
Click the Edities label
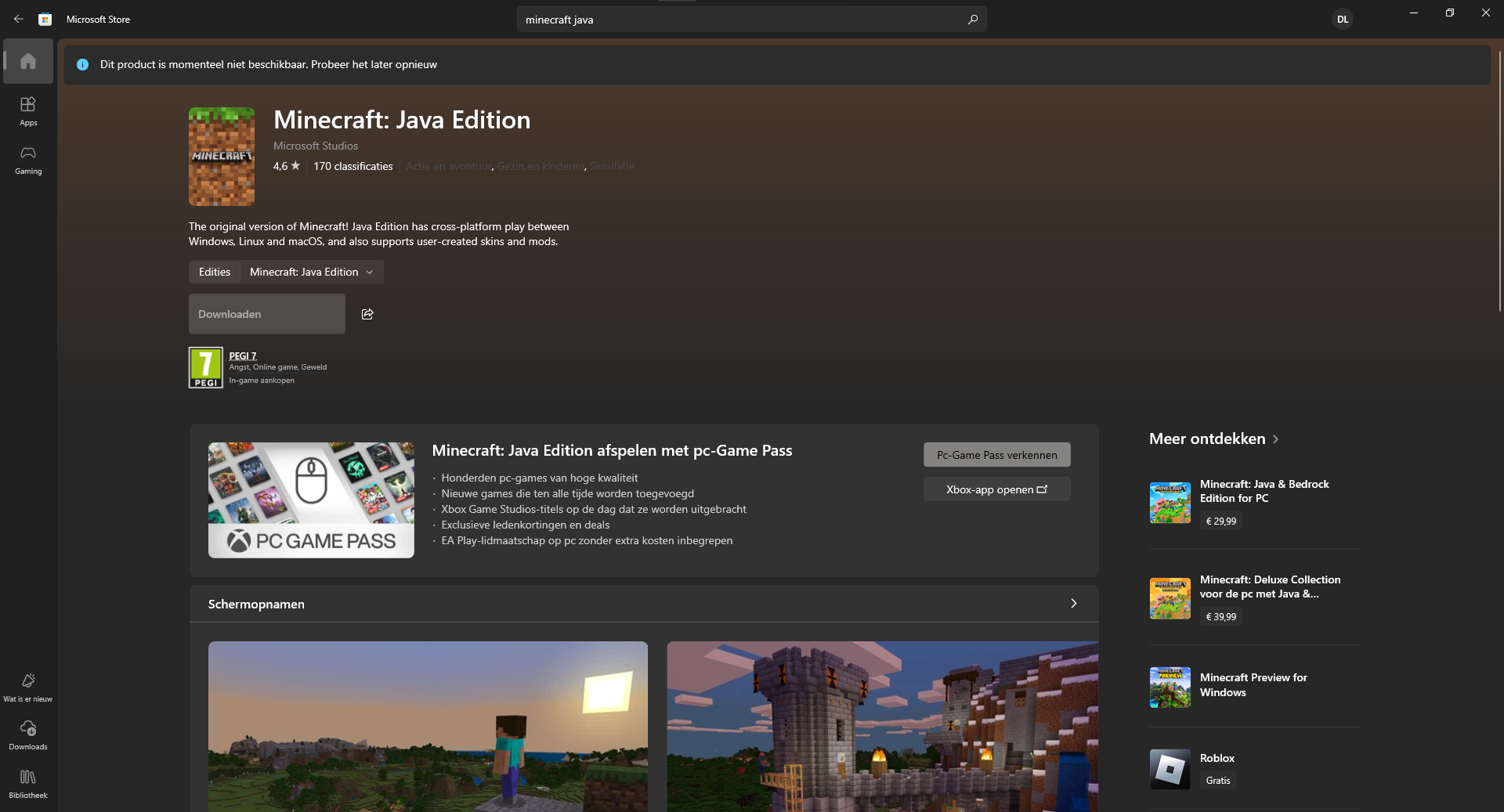(x=215, y=272)
